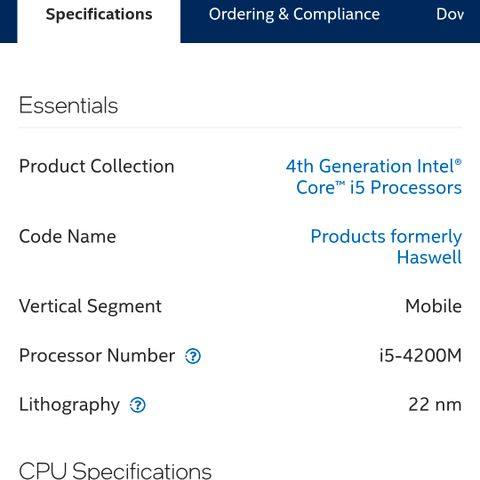480x480 pixels.
Task: Select the Vertical Segment label text
Action: click(x=90, y=307)
